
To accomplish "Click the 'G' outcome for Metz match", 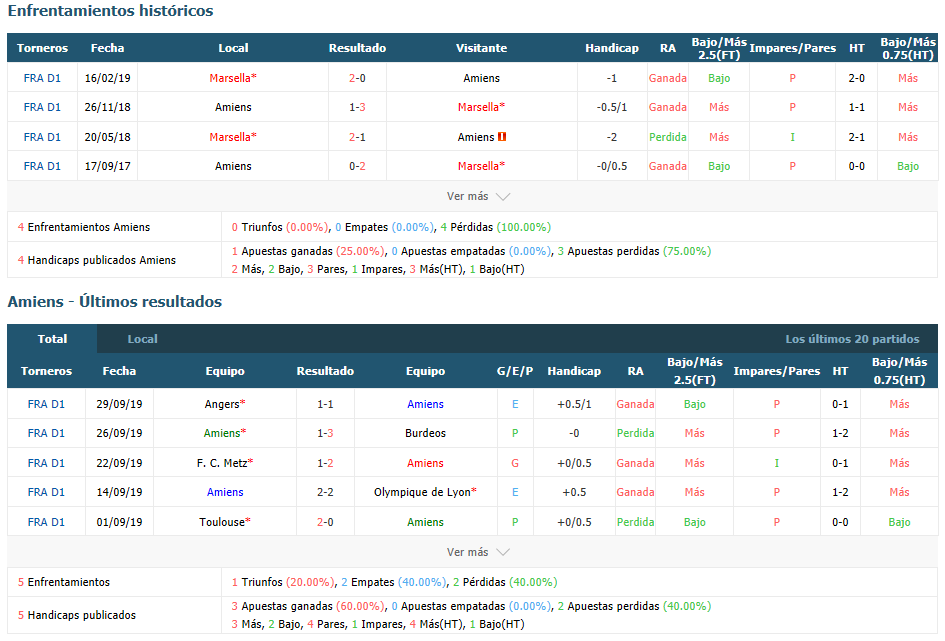I will click(515, 463).
